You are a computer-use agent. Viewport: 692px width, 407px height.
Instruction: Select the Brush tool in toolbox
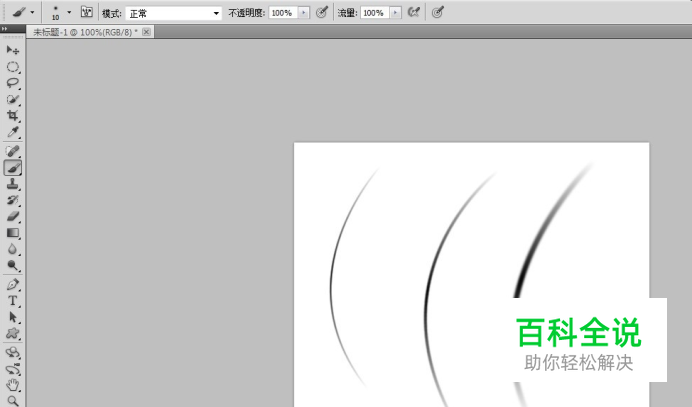click(x=12, y=168)
